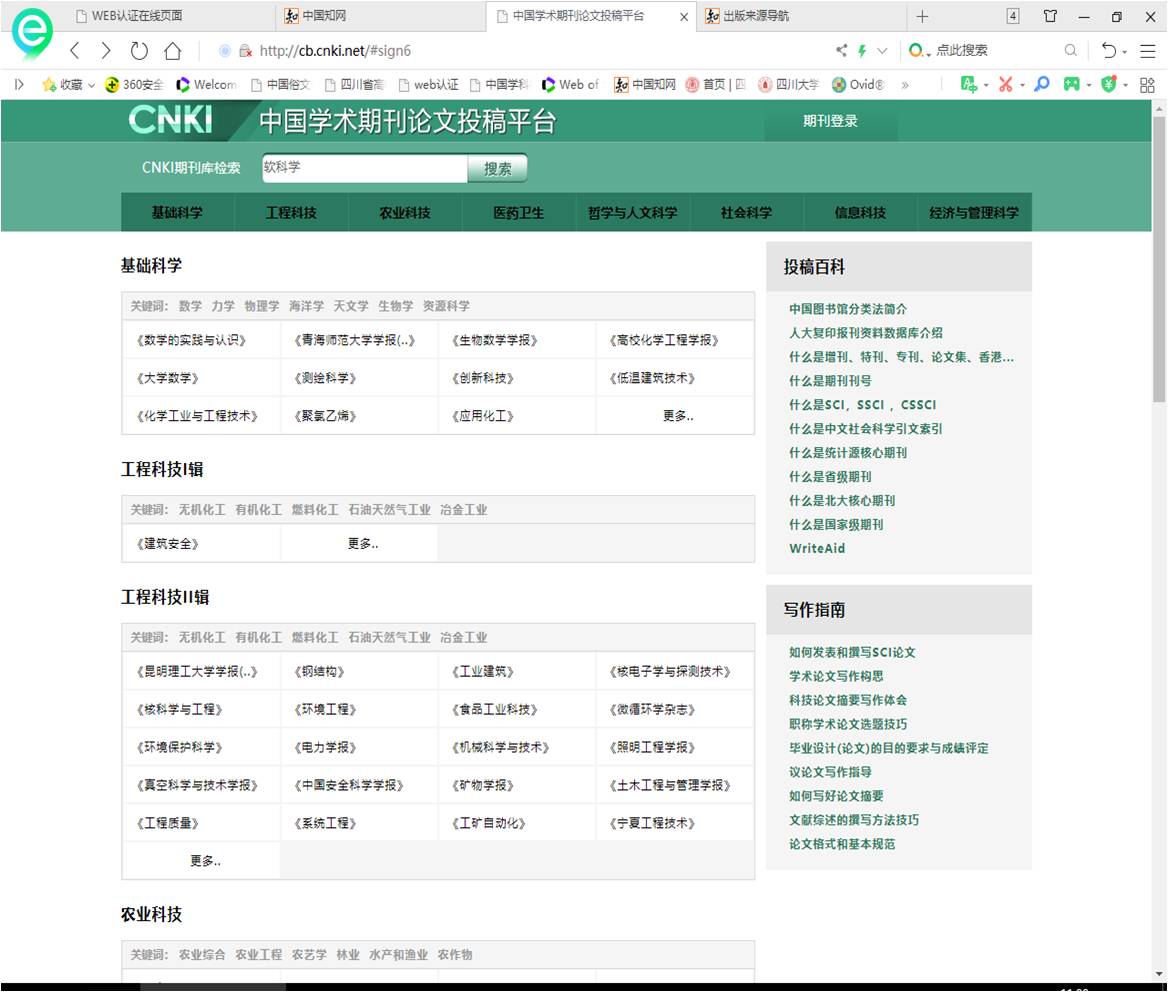Expand the scissors screenshot dropdown arrow
This screenshot has height=992, width=1168.
coord(1022,85)
